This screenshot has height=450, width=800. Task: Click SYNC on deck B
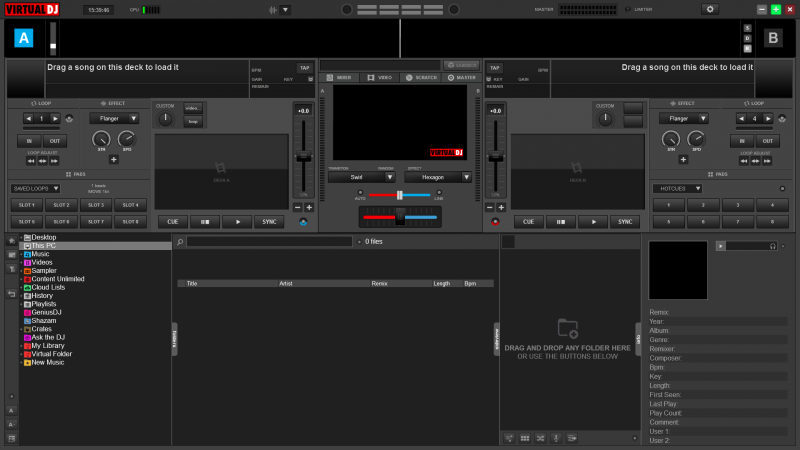pyautogui.click(x=625, y=222)
